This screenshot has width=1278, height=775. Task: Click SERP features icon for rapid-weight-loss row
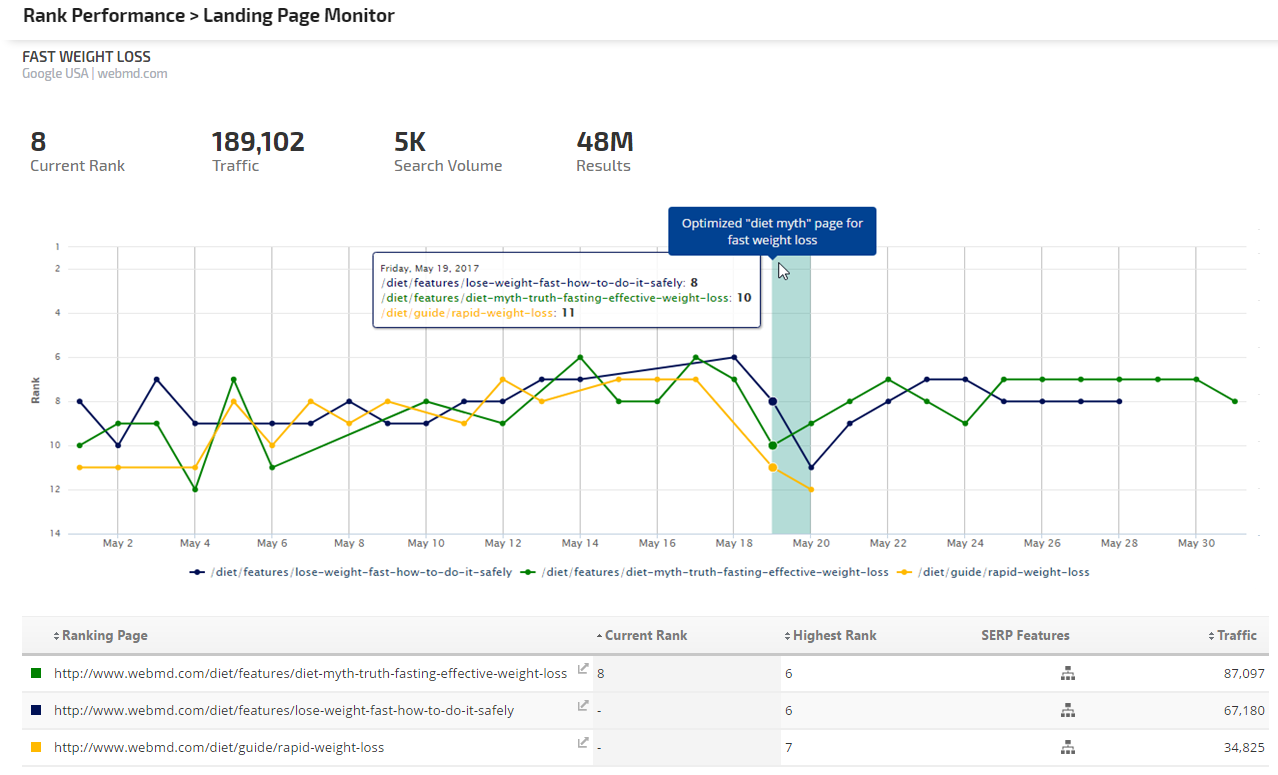coord(1067,748)
